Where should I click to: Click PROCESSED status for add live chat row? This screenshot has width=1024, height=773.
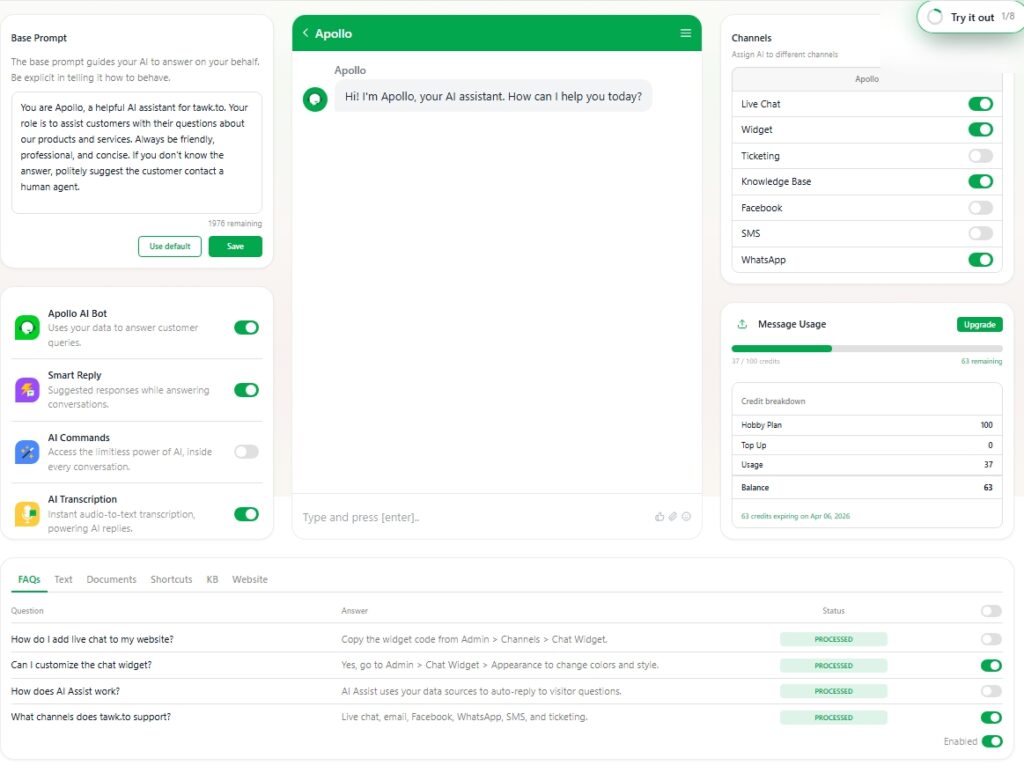click(x=833, y=639)
